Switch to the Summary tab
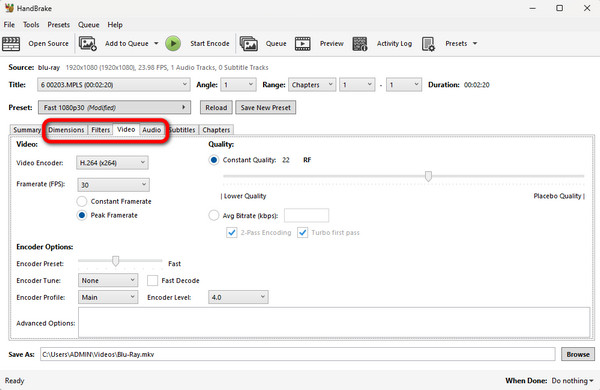This screenshot has width=600, height=390. pos(27,130)
